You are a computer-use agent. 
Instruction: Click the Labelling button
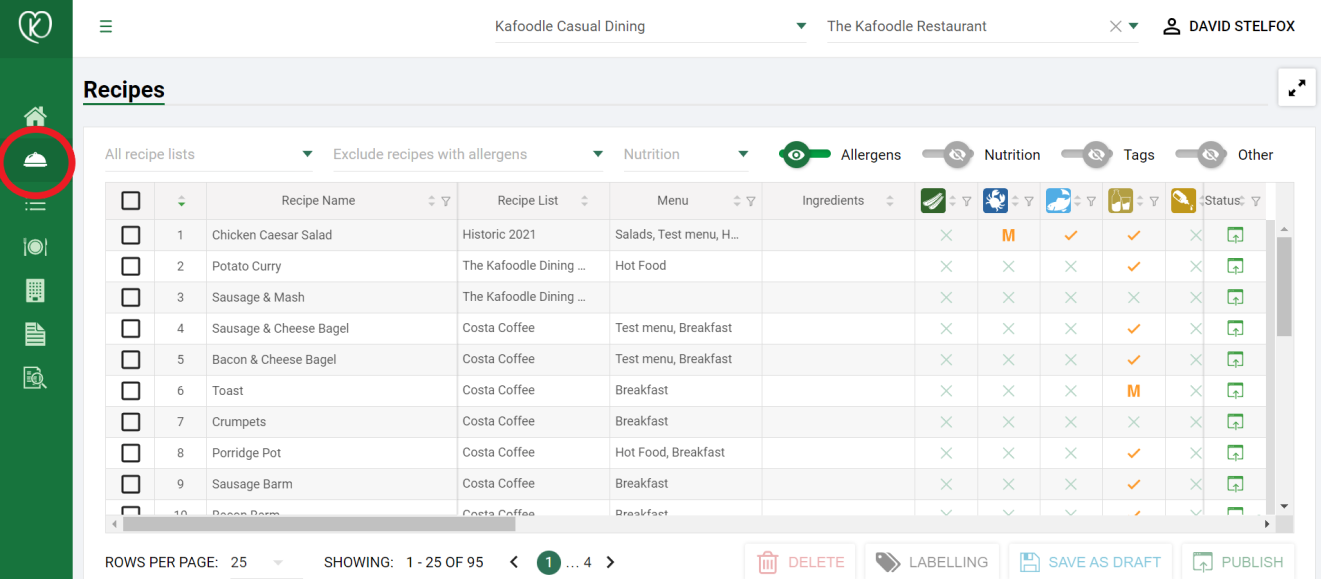[932, 562]
